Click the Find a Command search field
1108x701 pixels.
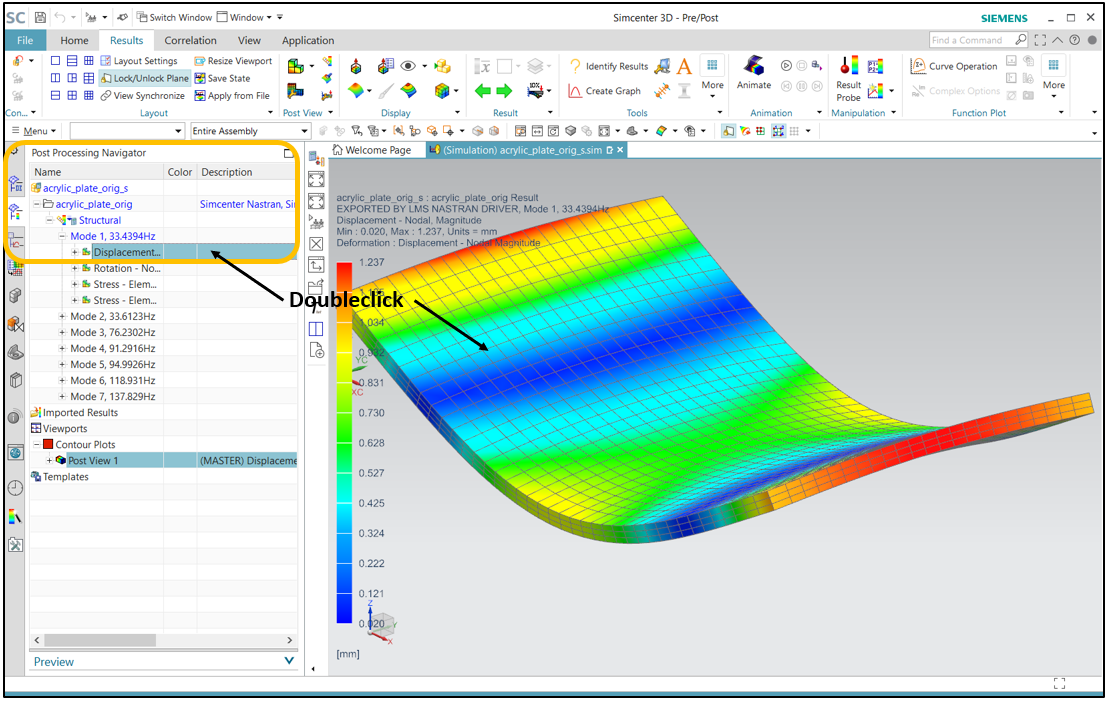click(970, 40)
